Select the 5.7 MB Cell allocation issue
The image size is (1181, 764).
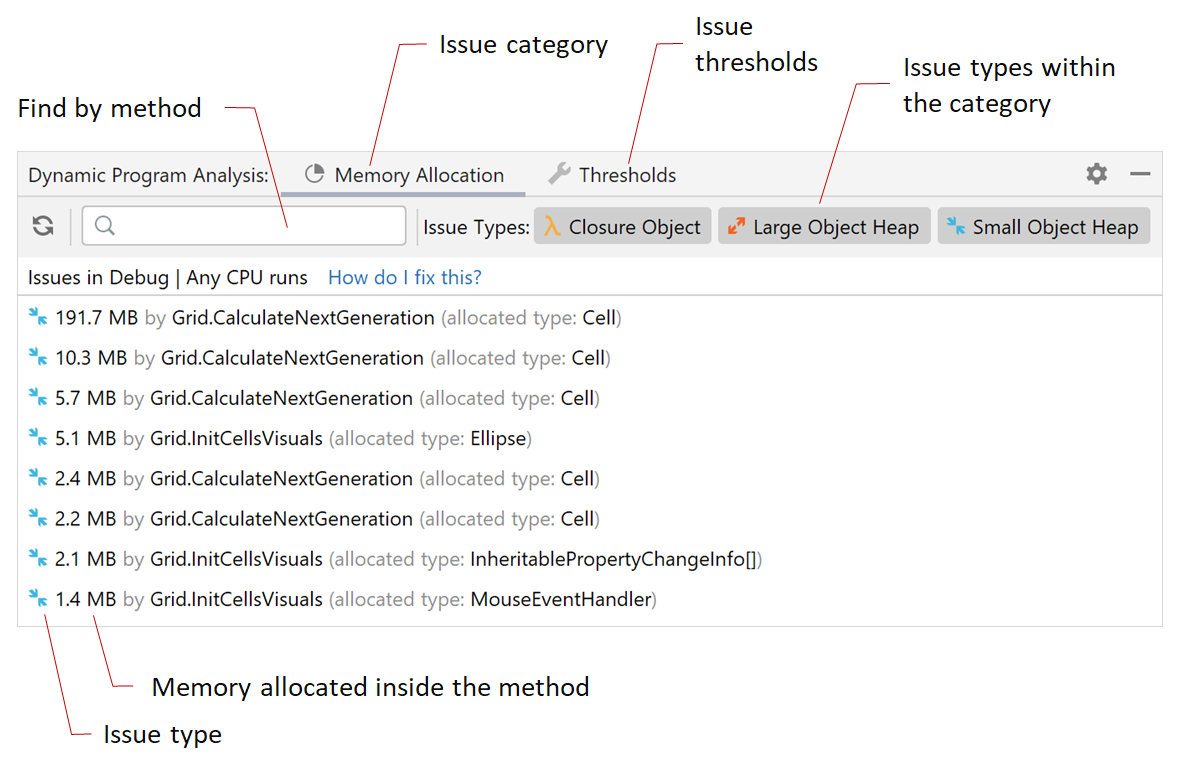click(314, 398)
